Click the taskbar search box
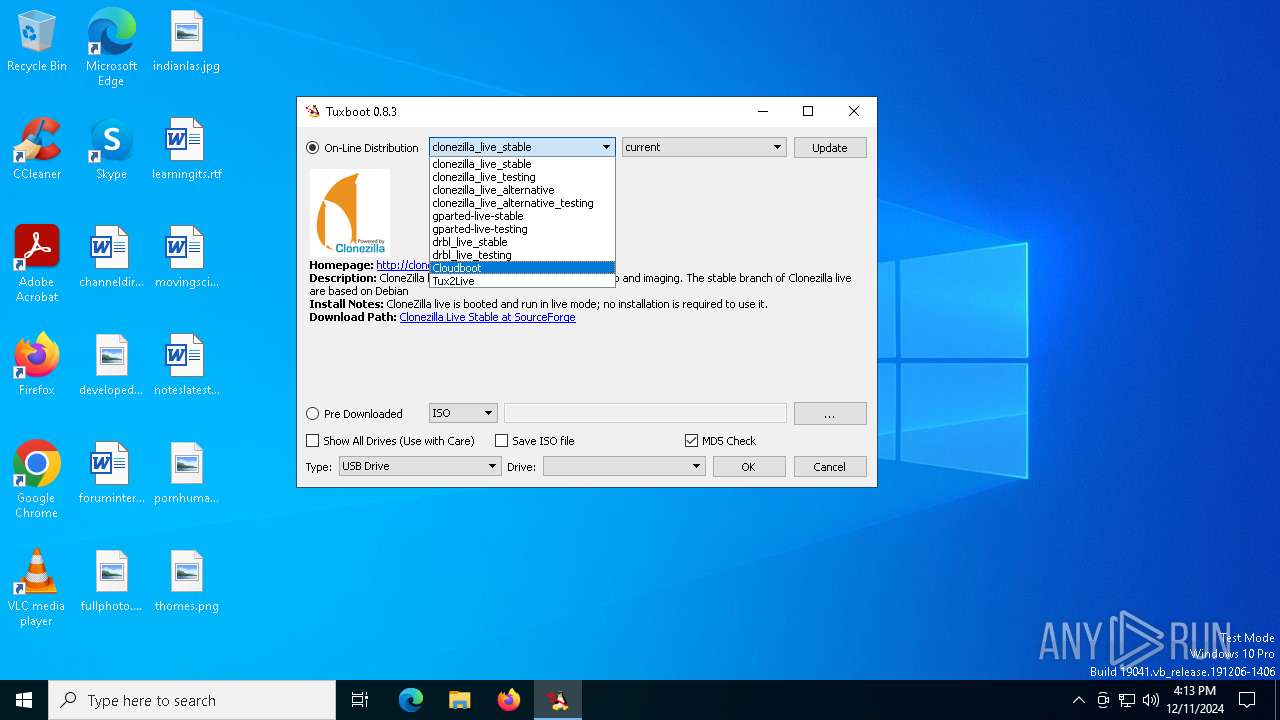1280x720 pixels. click(192, 700)
